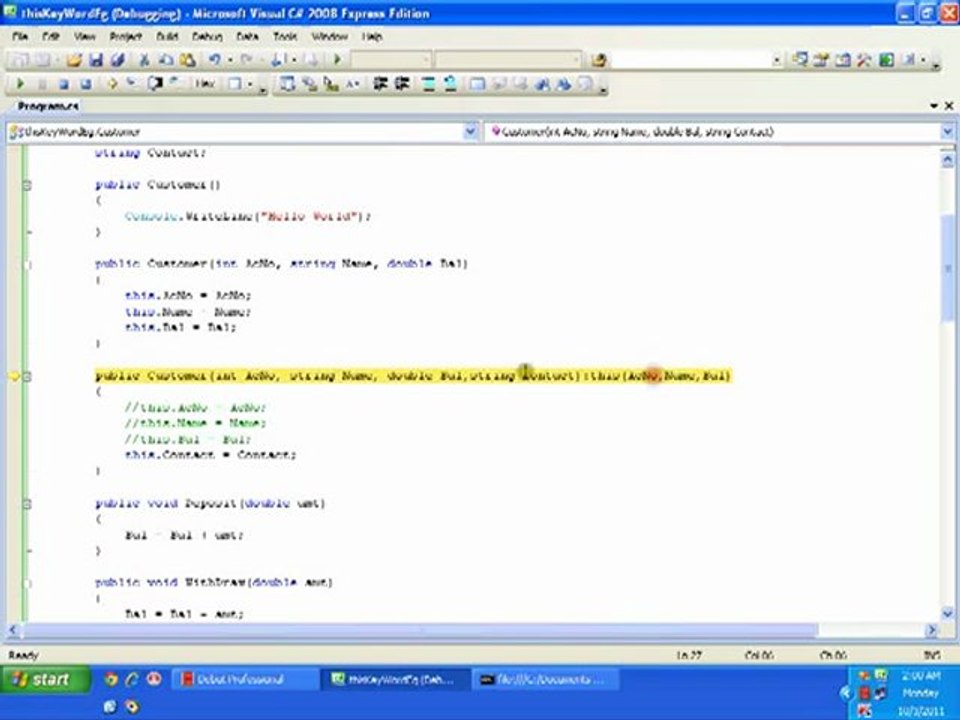Save Program.cs with the Save icon

tap(96, 60)
